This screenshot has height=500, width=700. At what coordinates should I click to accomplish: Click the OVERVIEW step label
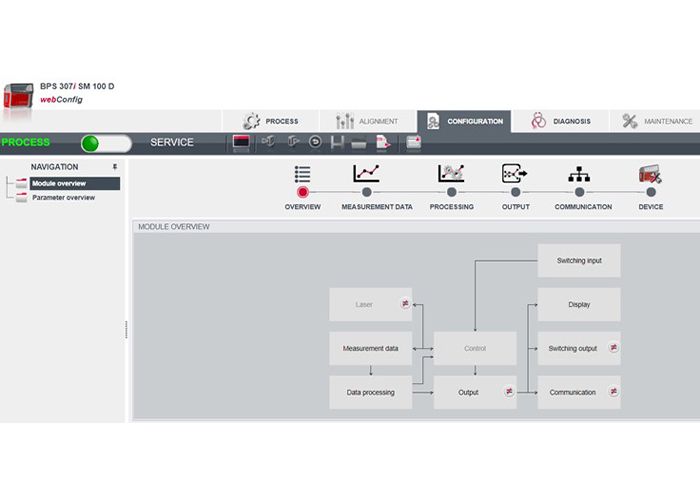click(303, 207)
